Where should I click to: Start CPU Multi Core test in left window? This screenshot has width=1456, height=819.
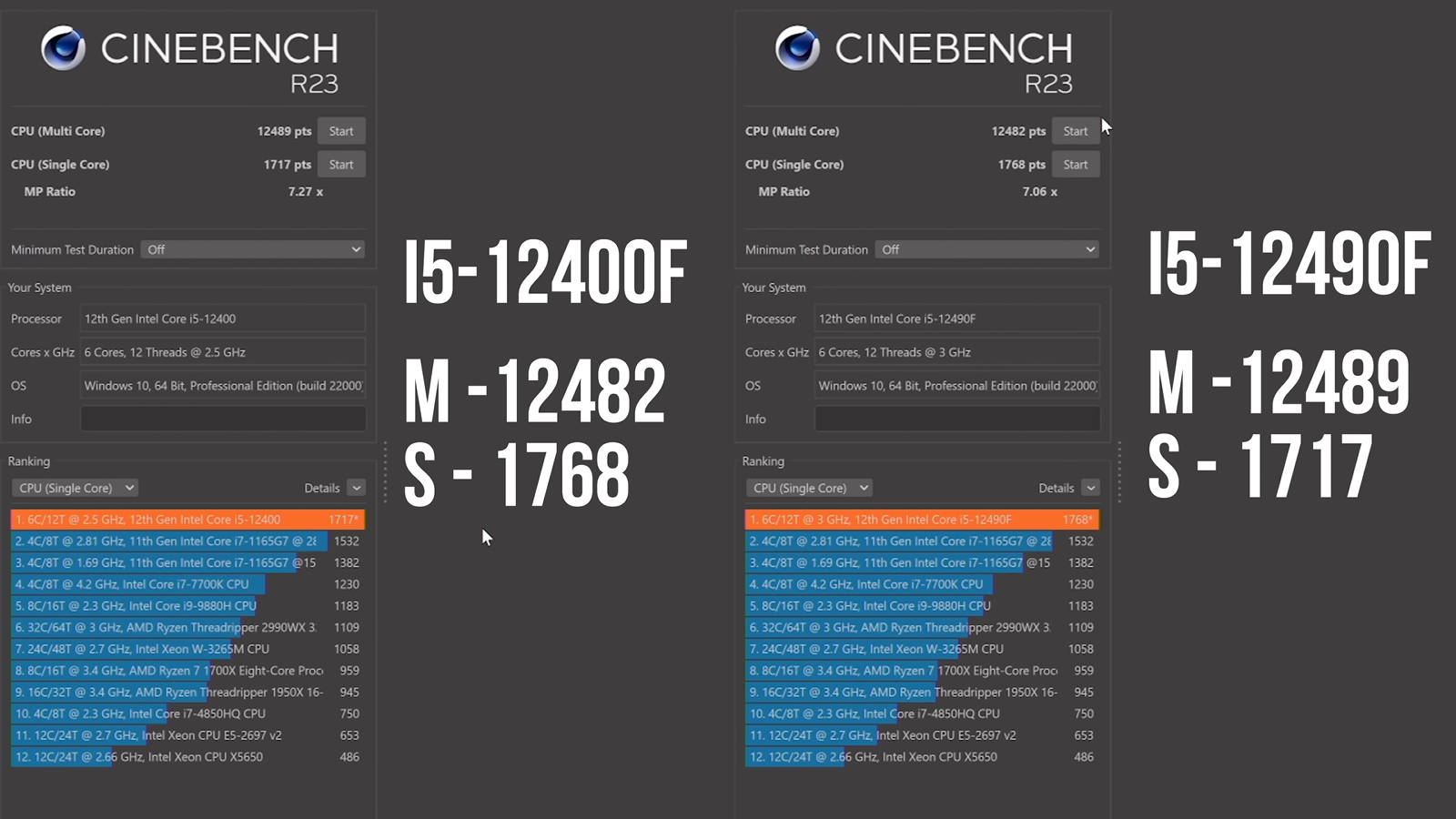pyautogui.click(x=341, y=131)
